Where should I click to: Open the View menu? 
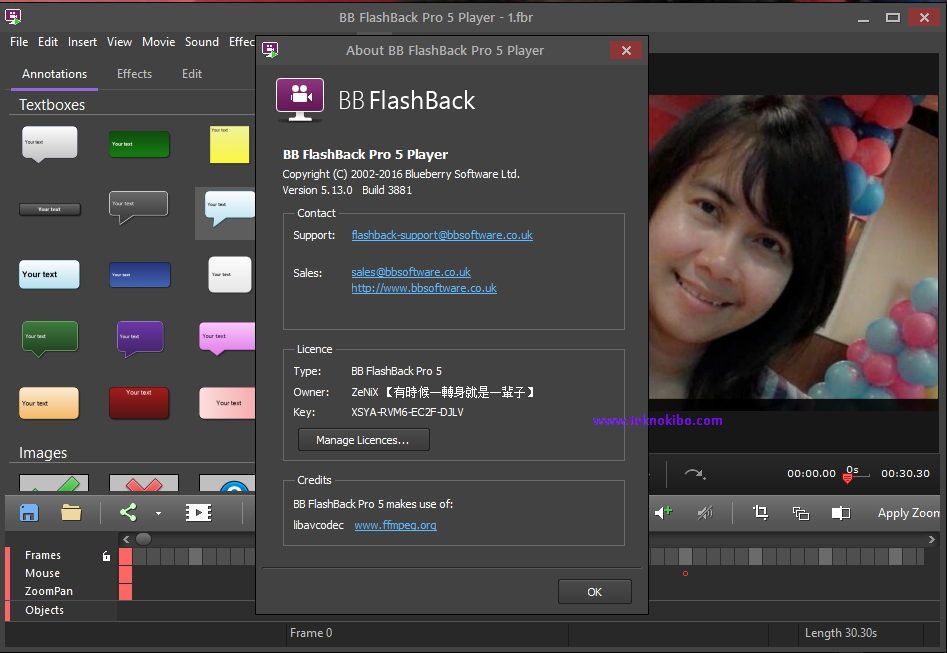click(x=119, y=42)
